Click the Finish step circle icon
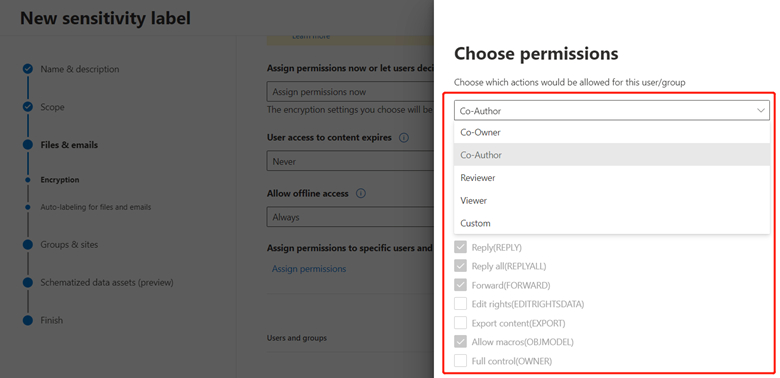Image resolution: width=780 pixels, height=378 pixels. point(28,320)
